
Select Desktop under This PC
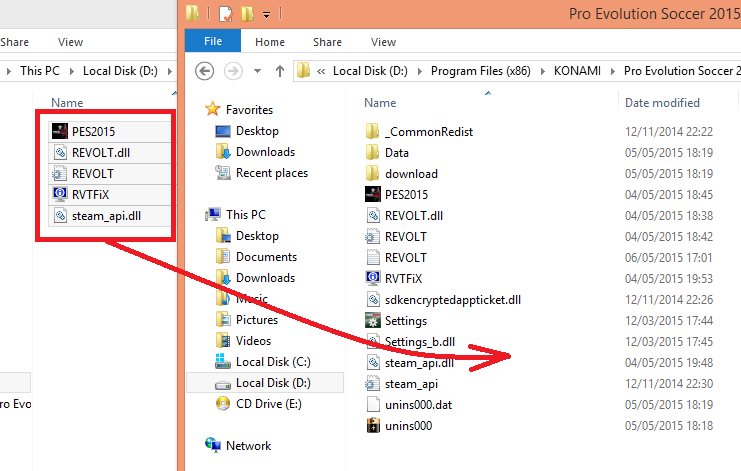(247, 236)
